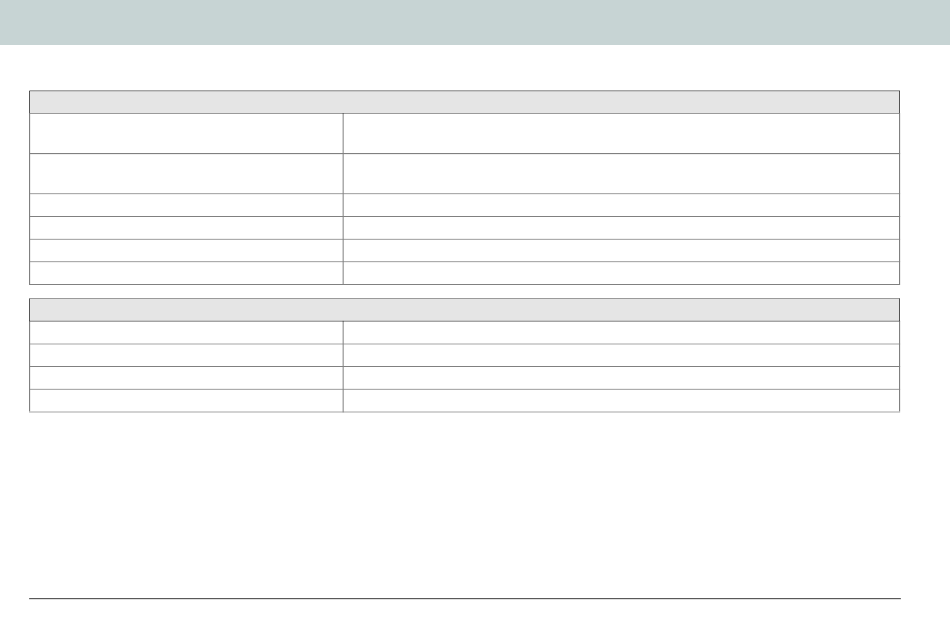Select upper table's first tall row, wide cell
The height and width of the screenshot is (628, 950).
point(621,133)
